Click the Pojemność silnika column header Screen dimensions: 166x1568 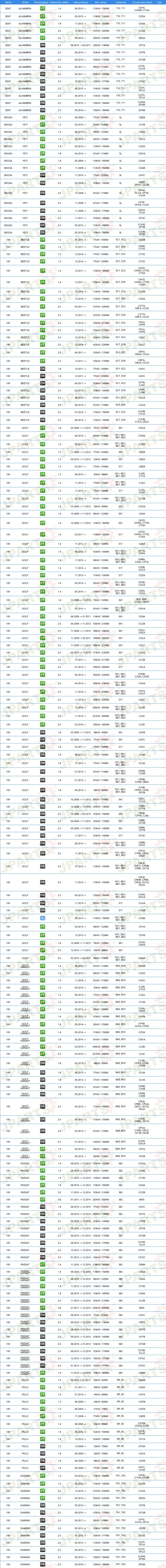(x=60, y=2)
